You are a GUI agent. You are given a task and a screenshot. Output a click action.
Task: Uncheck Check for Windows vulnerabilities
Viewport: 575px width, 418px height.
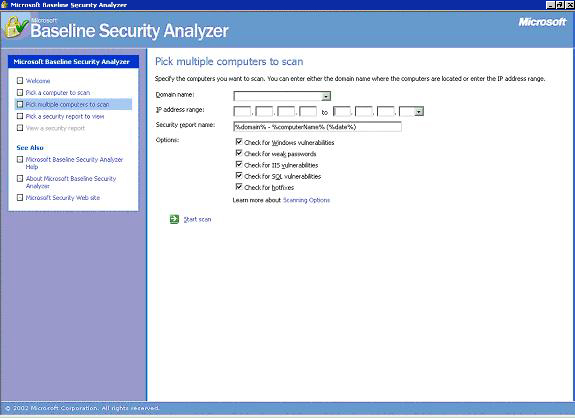(x=239, y=142)
